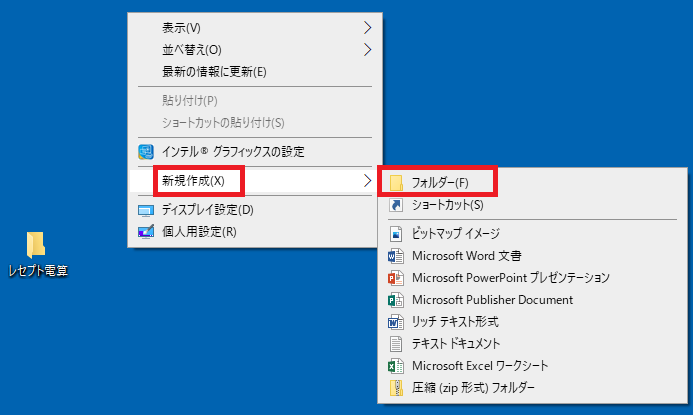Expand the 表示(V) submenu arrow
This screenshot has width=693, height=415.
click(x=367, y=28)
